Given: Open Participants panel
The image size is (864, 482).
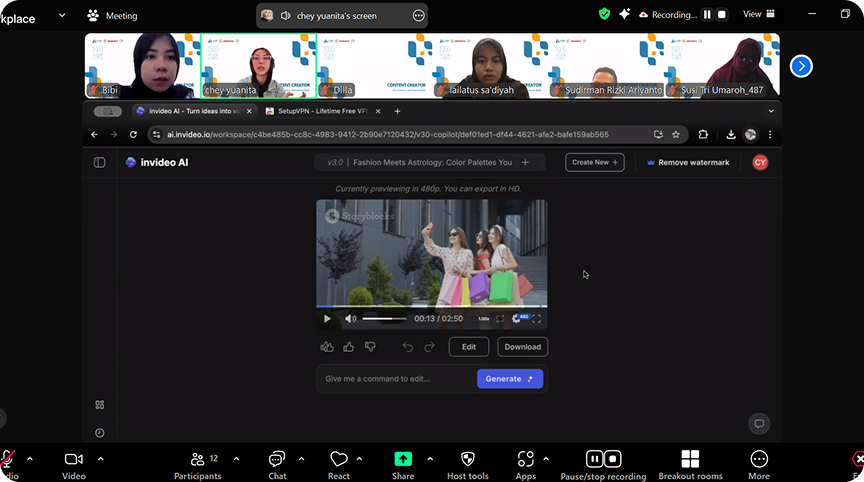Looking at the screenshot, I should pyautogui.click(x=197, y=465).
